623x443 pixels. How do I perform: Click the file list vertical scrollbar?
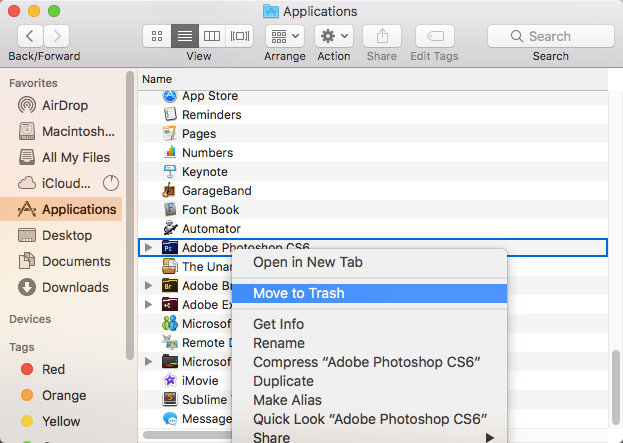[x=616, y=388]
